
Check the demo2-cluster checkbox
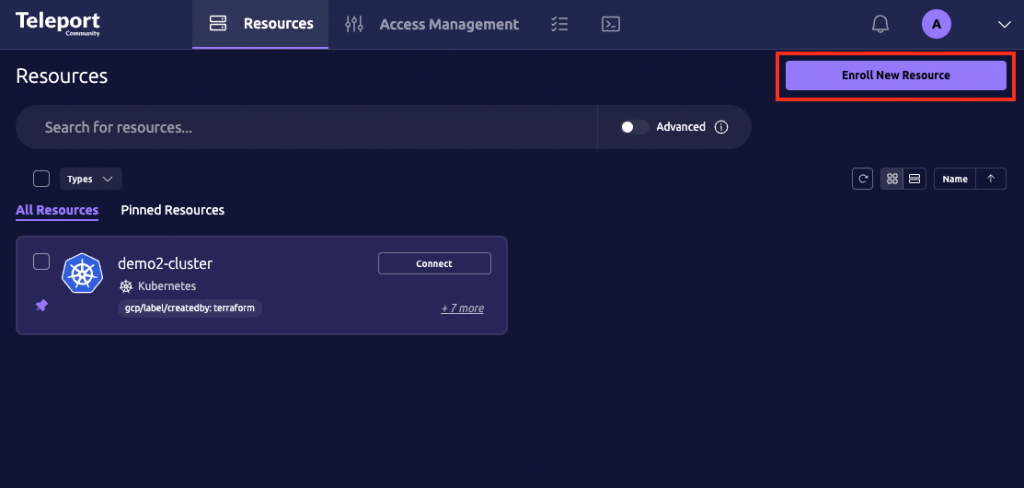coord(41,261)
